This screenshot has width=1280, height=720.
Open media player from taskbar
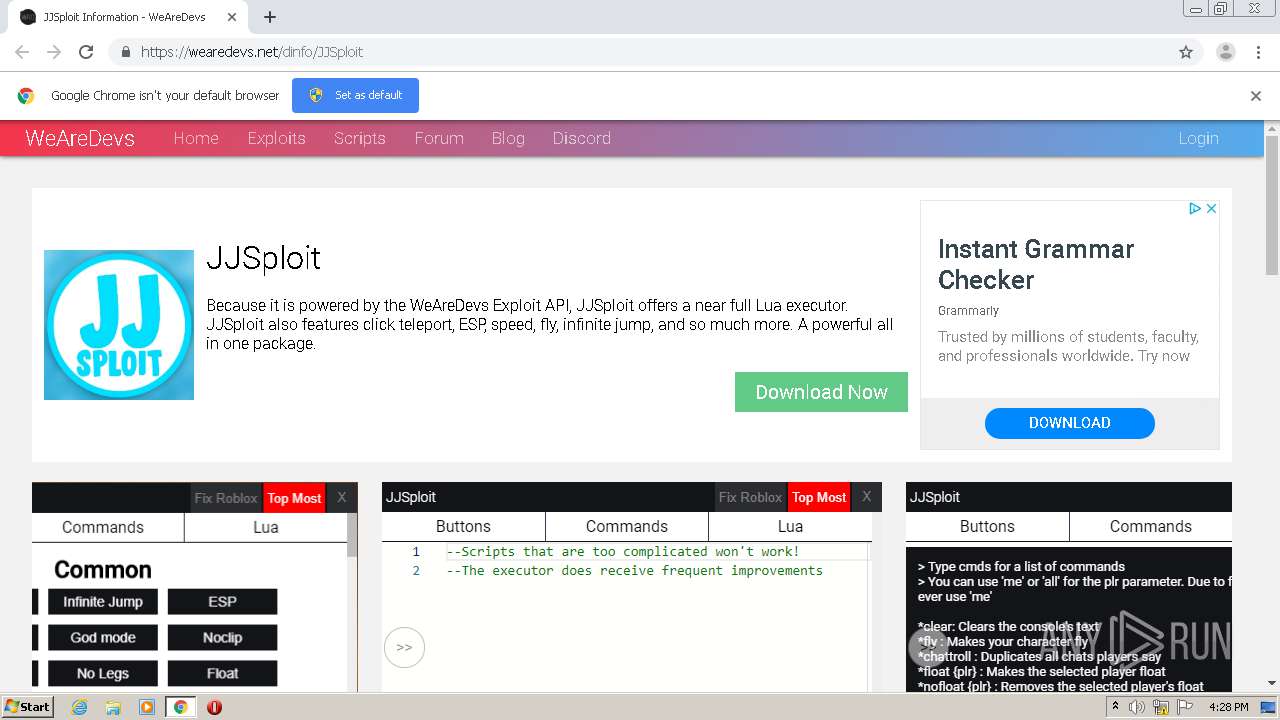147,707
